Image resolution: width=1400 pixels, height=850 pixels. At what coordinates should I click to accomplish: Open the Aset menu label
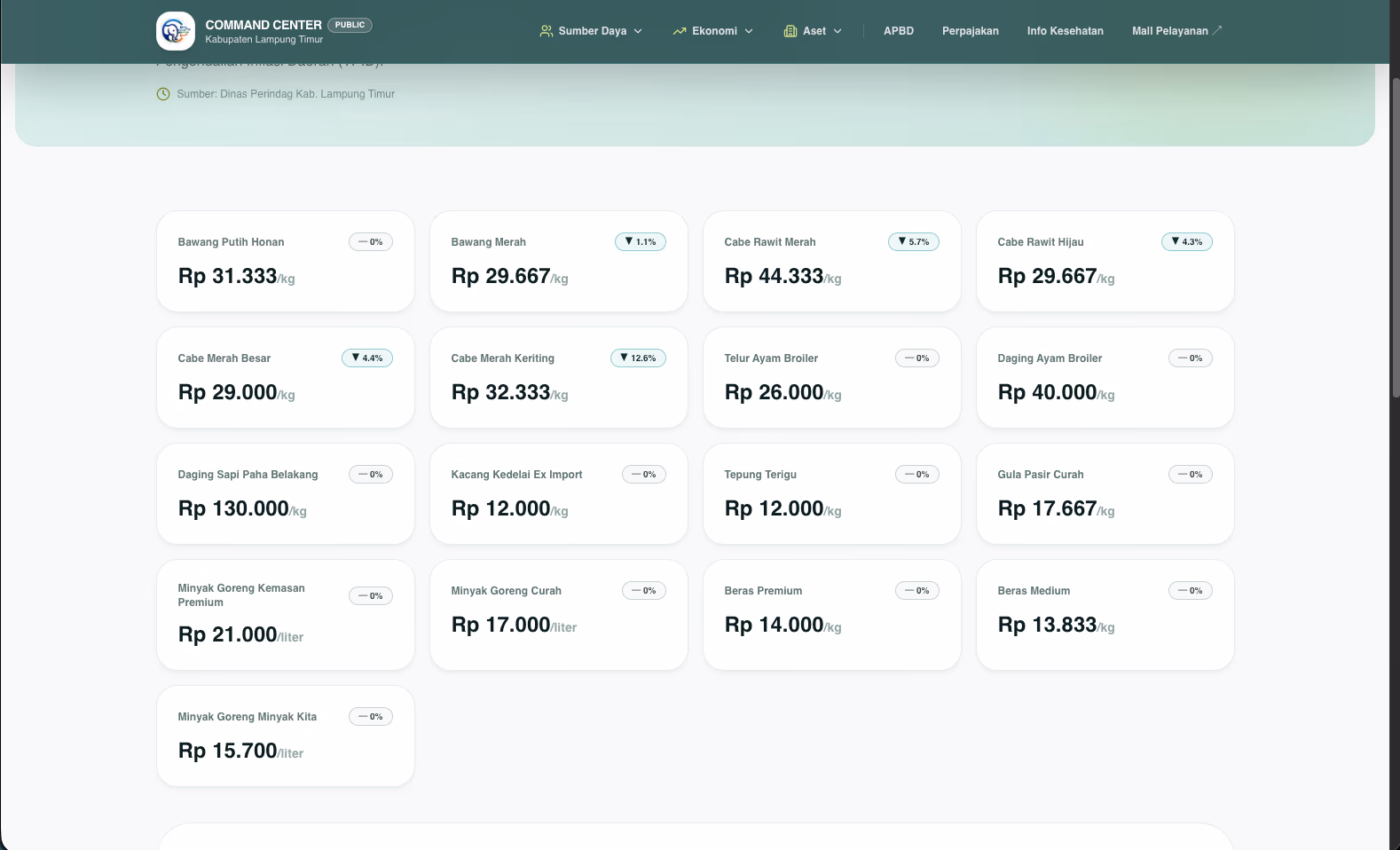tap(814, 31)
